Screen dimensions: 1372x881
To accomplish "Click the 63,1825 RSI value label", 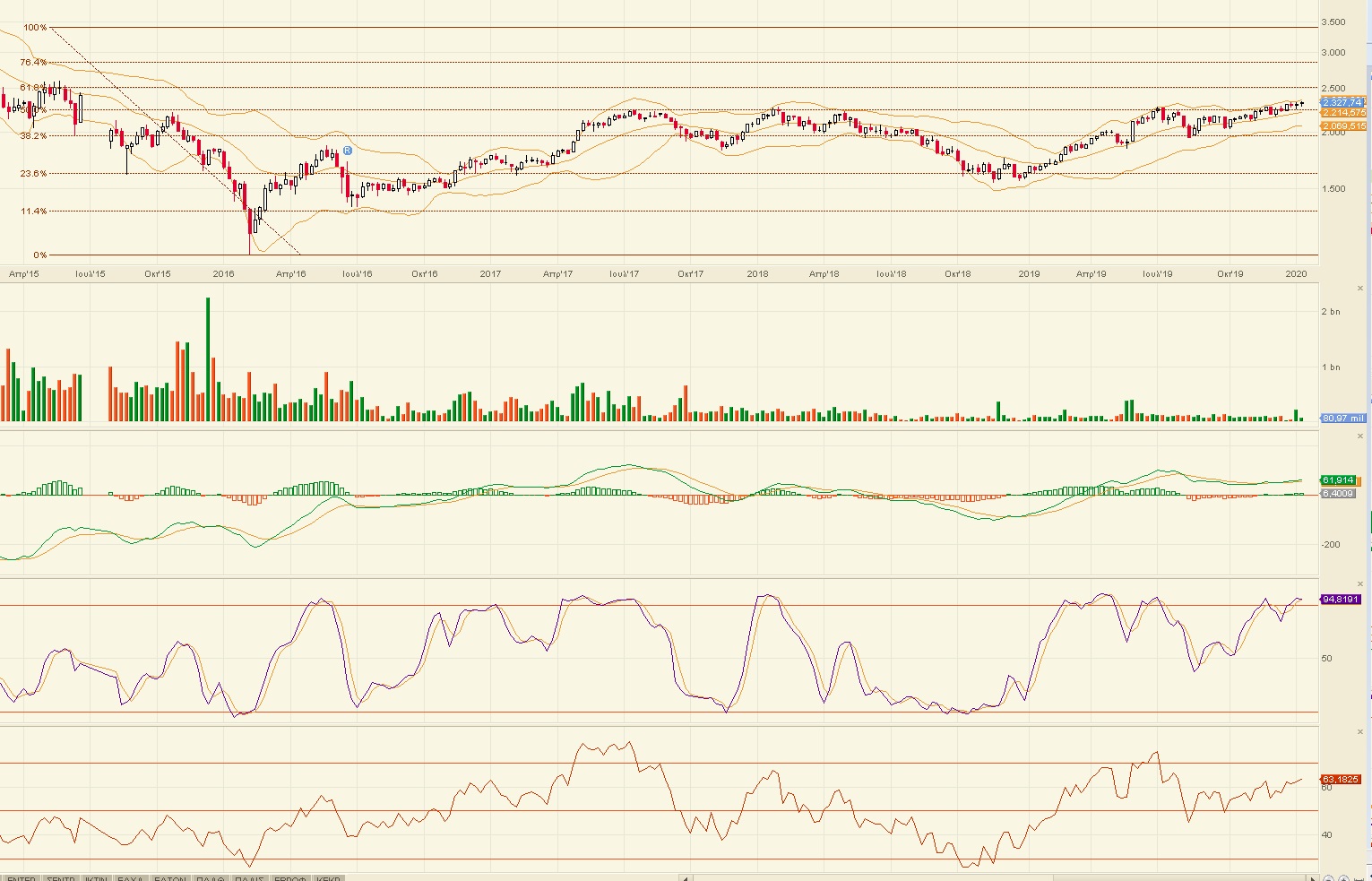I will tap(1340, 779).
